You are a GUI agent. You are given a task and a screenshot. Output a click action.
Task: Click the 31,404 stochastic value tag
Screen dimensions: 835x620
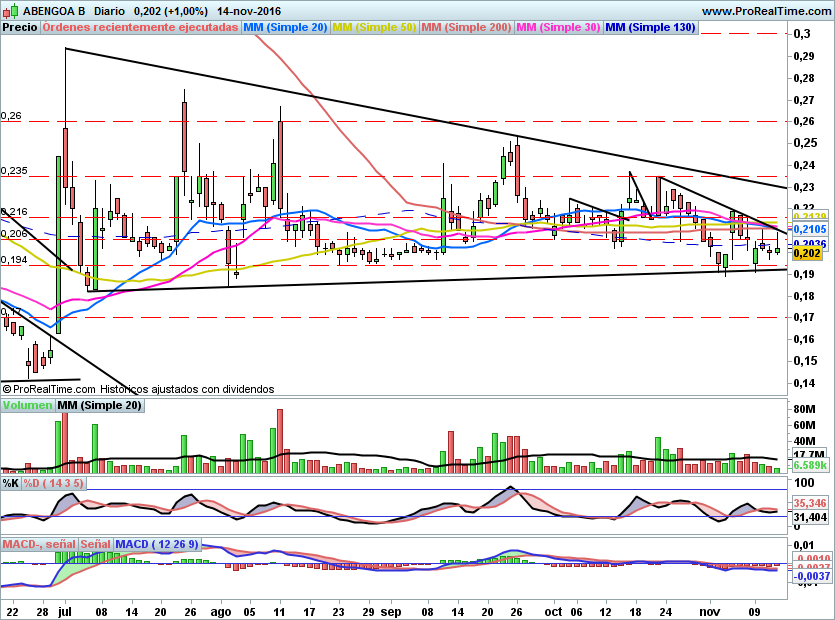(810, 517)
